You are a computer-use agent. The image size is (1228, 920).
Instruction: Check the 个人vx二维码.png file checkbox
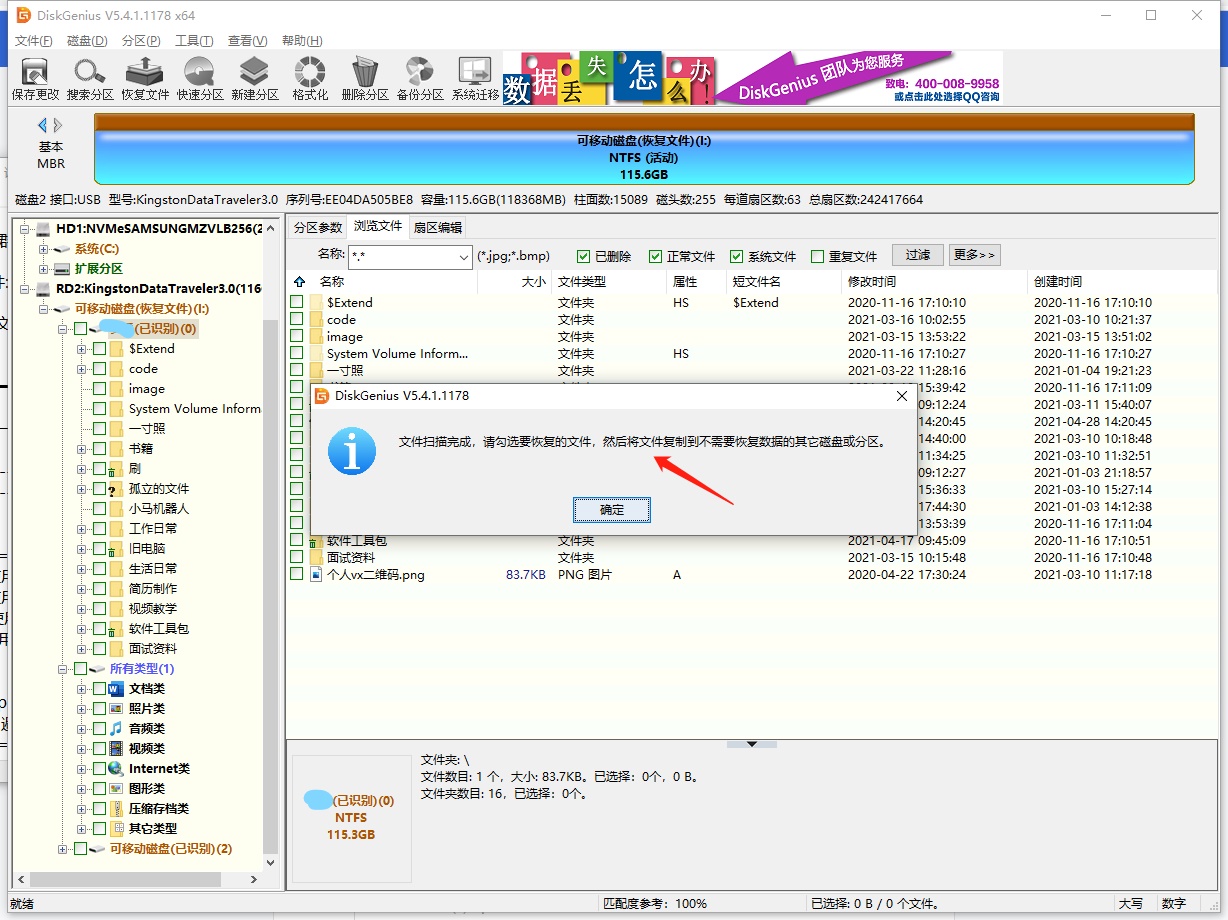297,575
